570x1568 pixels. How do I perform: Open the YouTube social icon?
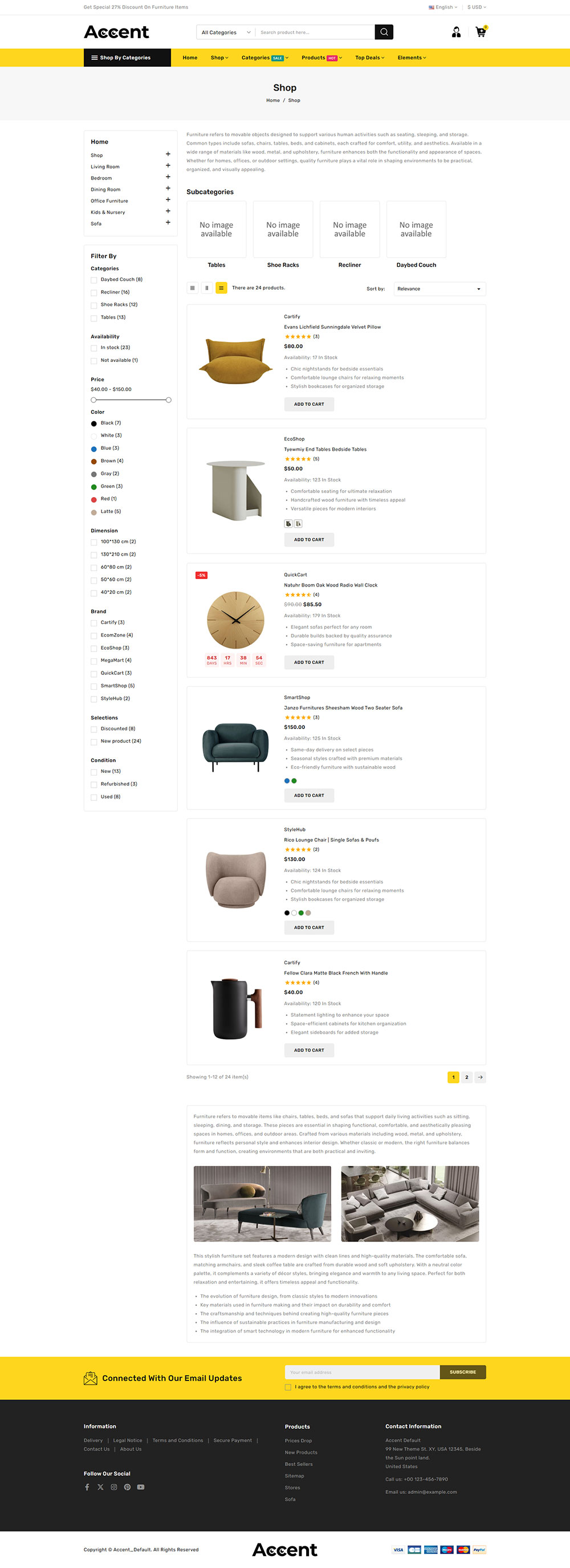pos(141,1487)
